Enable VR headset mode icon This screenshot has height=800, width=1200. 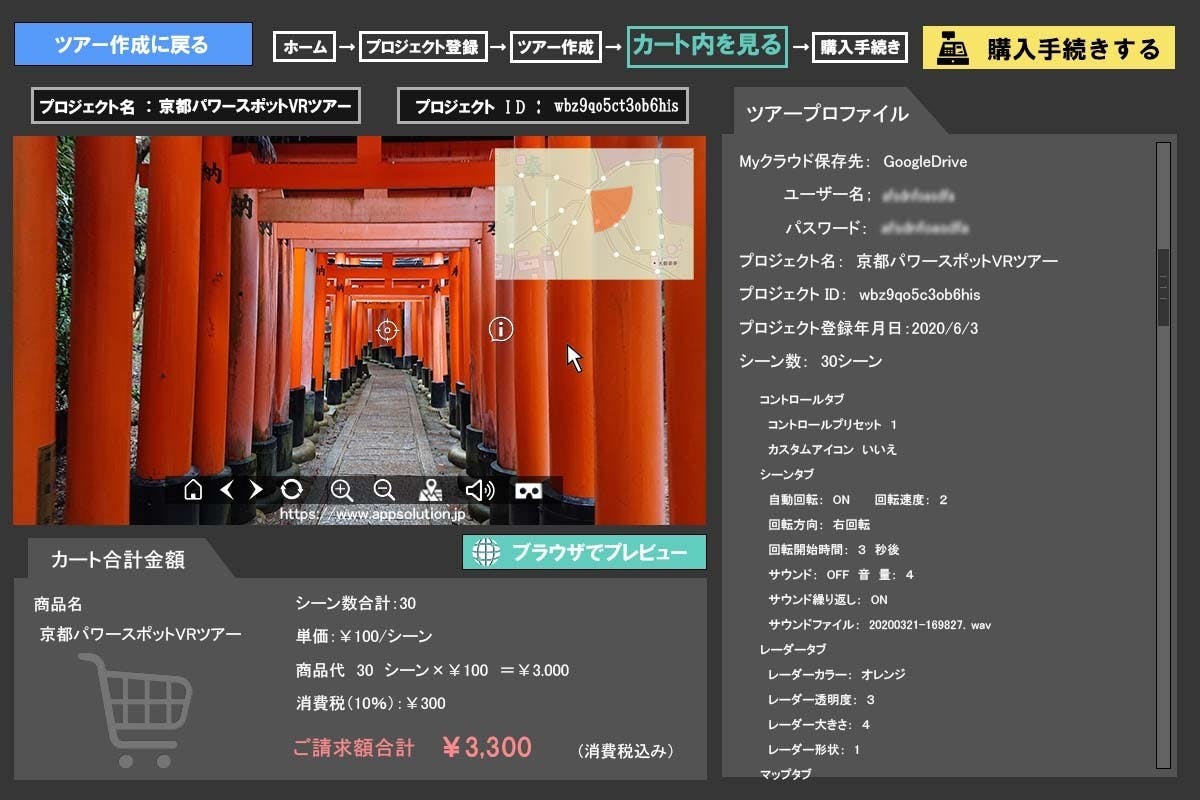[x=528, y=490]
